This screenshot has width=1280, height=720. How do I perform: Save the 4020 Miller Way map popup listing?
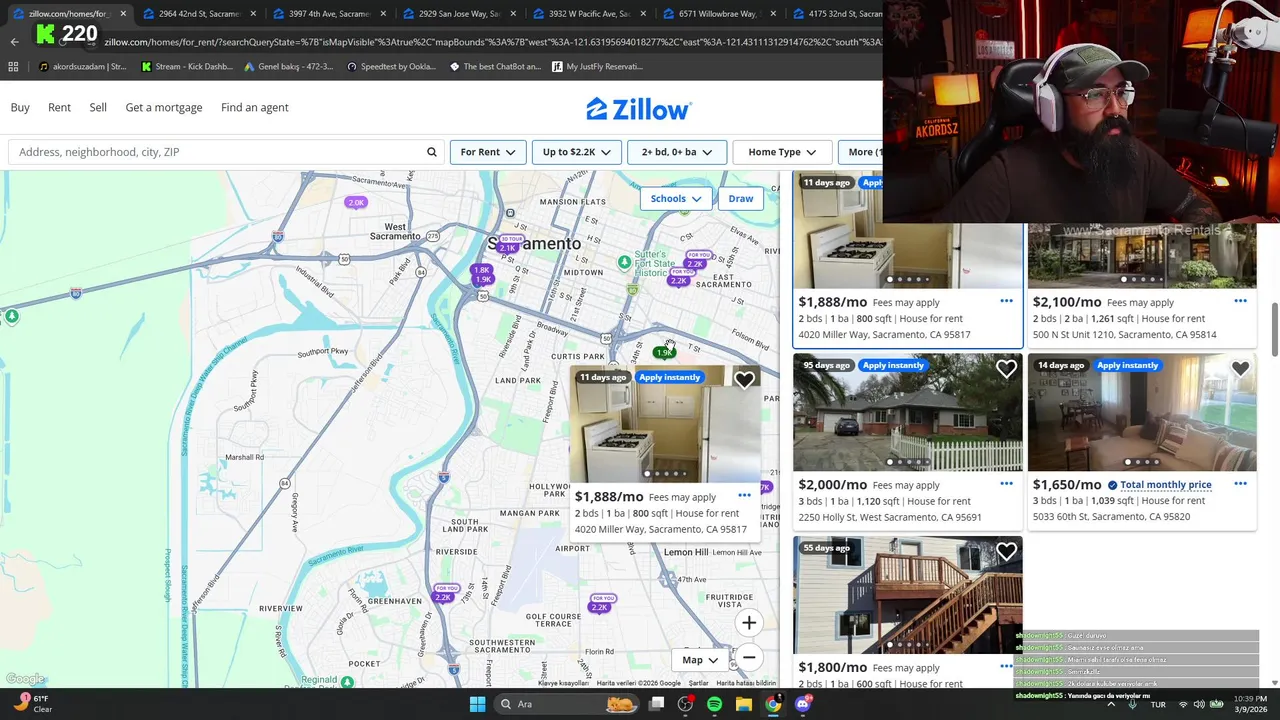[744, 380]
